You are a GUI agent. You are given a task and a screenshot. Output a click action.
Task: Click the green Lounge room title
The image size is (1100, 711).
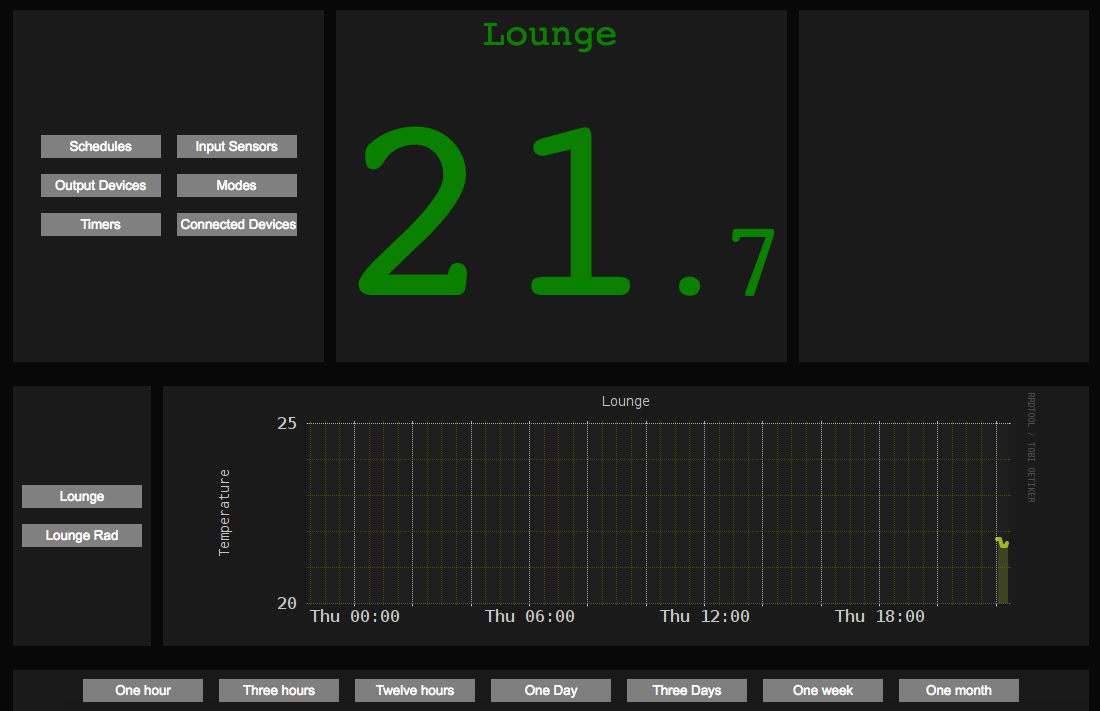click(x=549, y=34)
